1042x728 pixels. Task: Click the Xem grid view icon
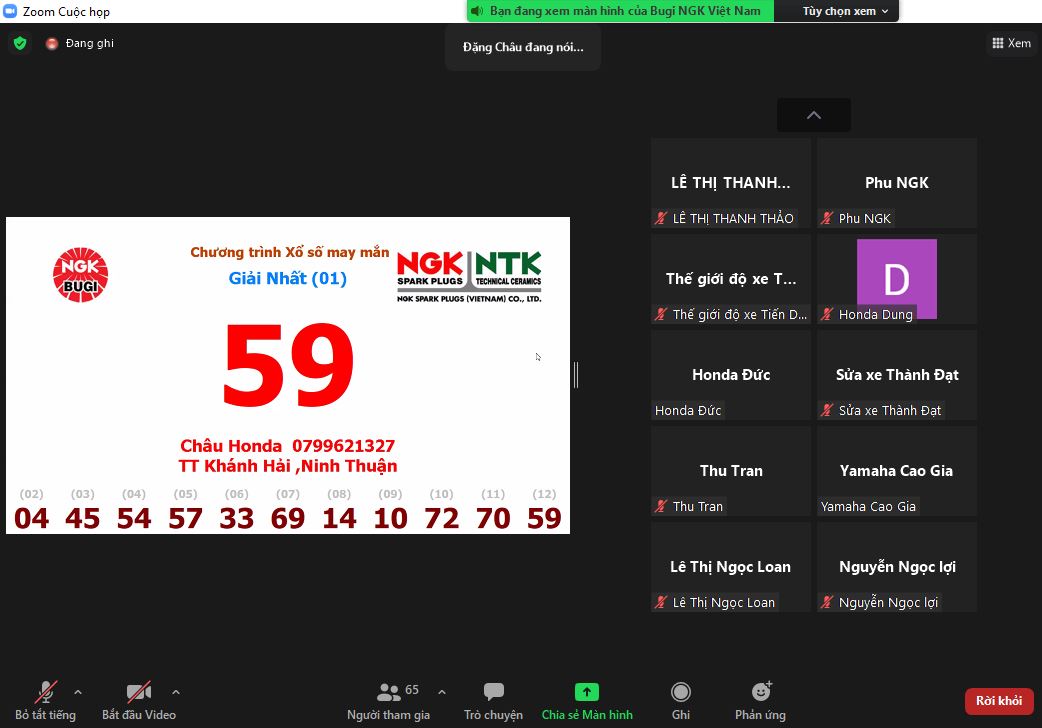998,43
